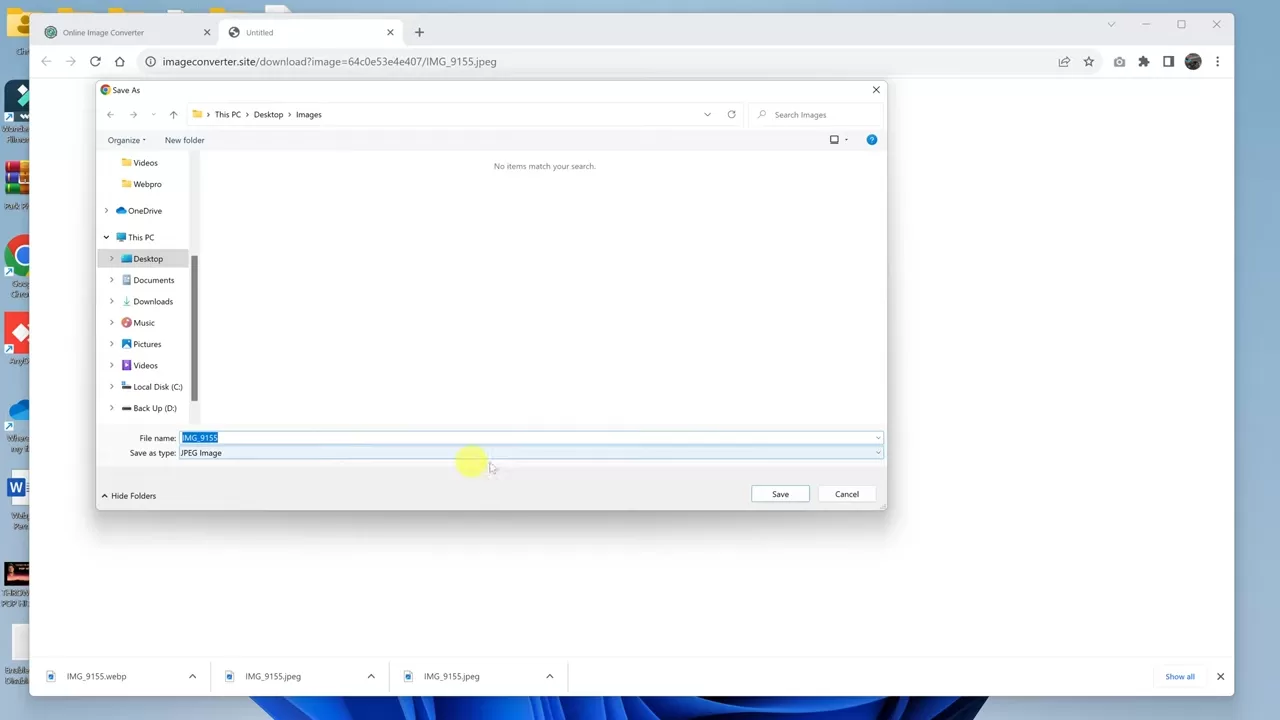Viewport: 1280px width, 720px height.
Task: Switch to Online Image Converter tab
Action: pyautogui.click(x=103, y=33)
